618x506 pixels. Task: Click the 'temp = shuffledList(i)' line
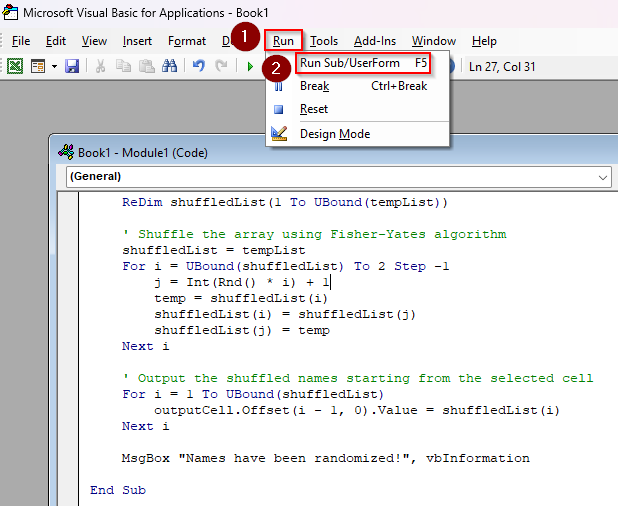tap(241, 298)
